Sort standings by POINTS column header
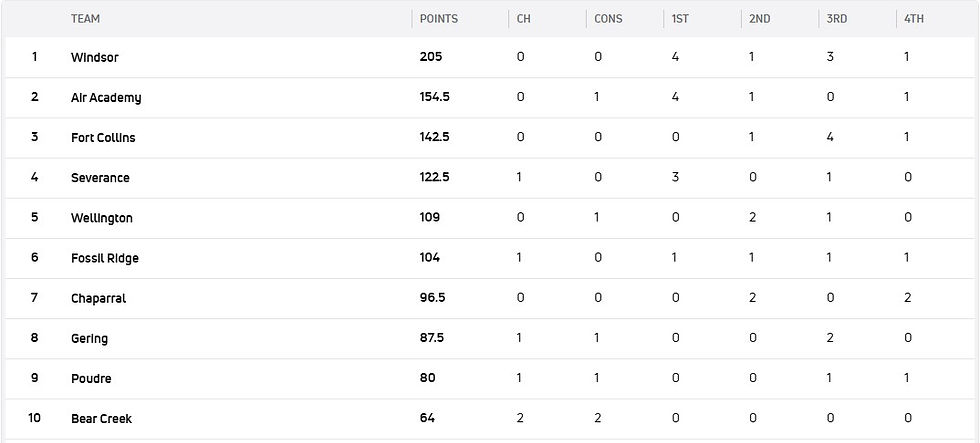 pos(439,19)
